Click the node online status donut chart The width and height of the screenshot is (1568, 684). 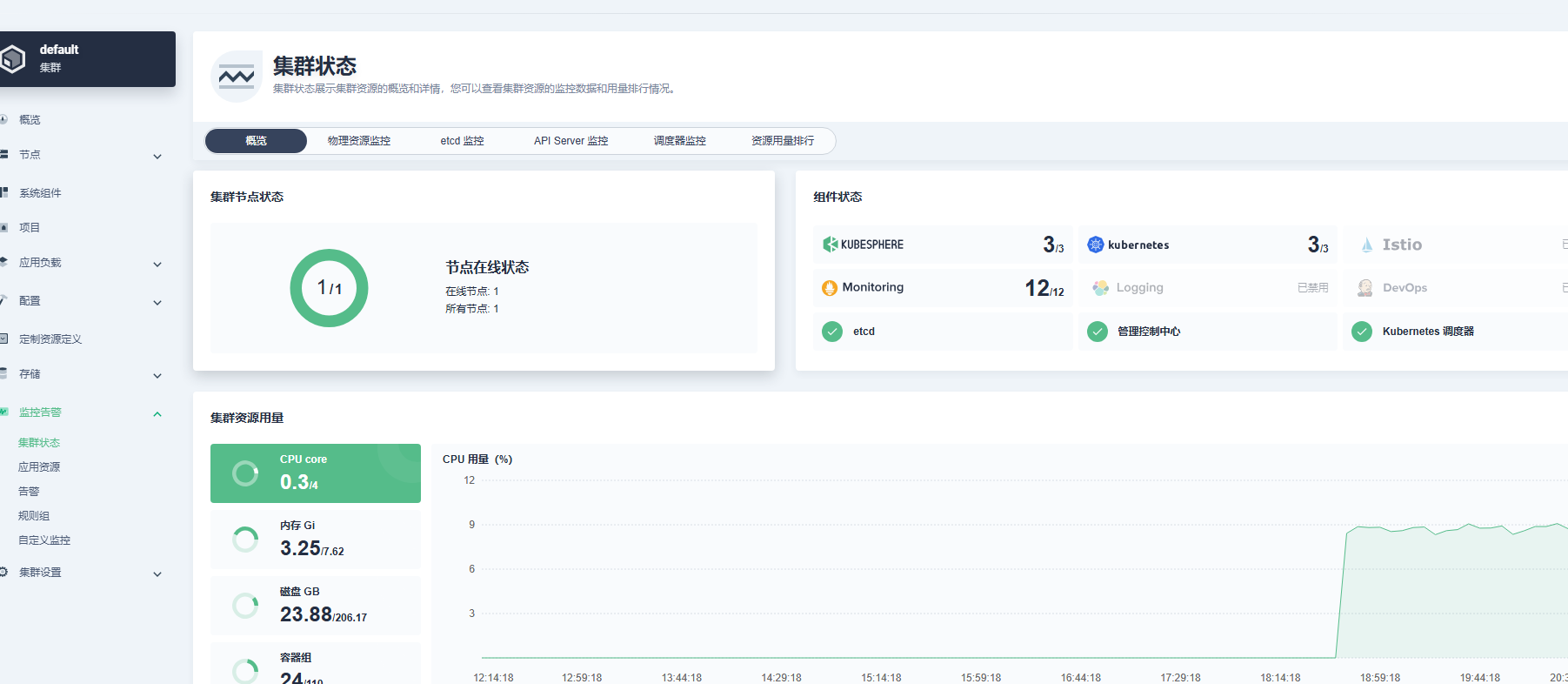[329, 288]
